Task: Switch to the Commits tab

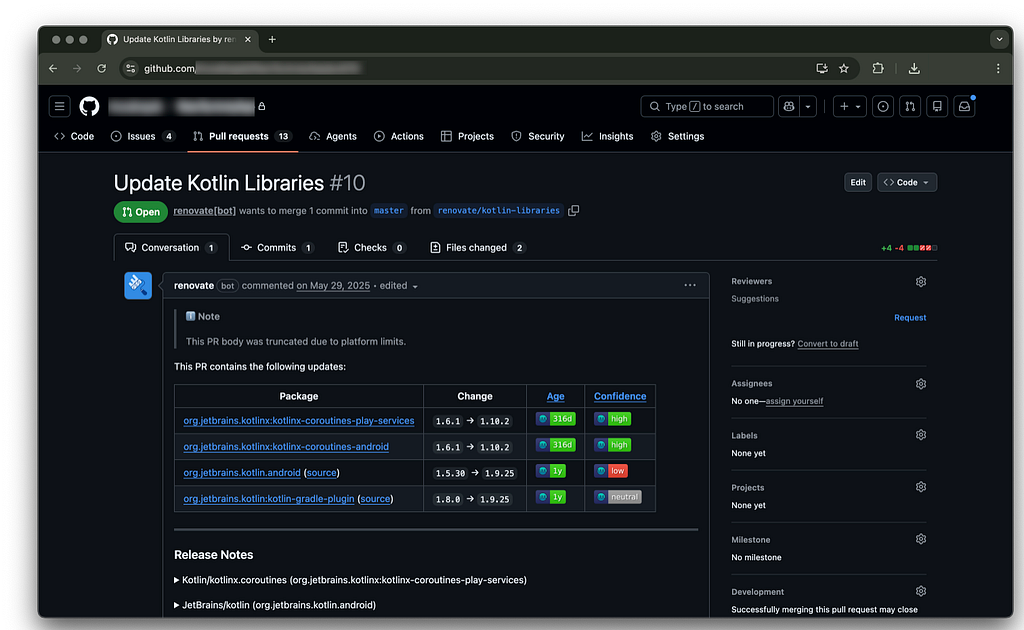Action: pos(277,247)
